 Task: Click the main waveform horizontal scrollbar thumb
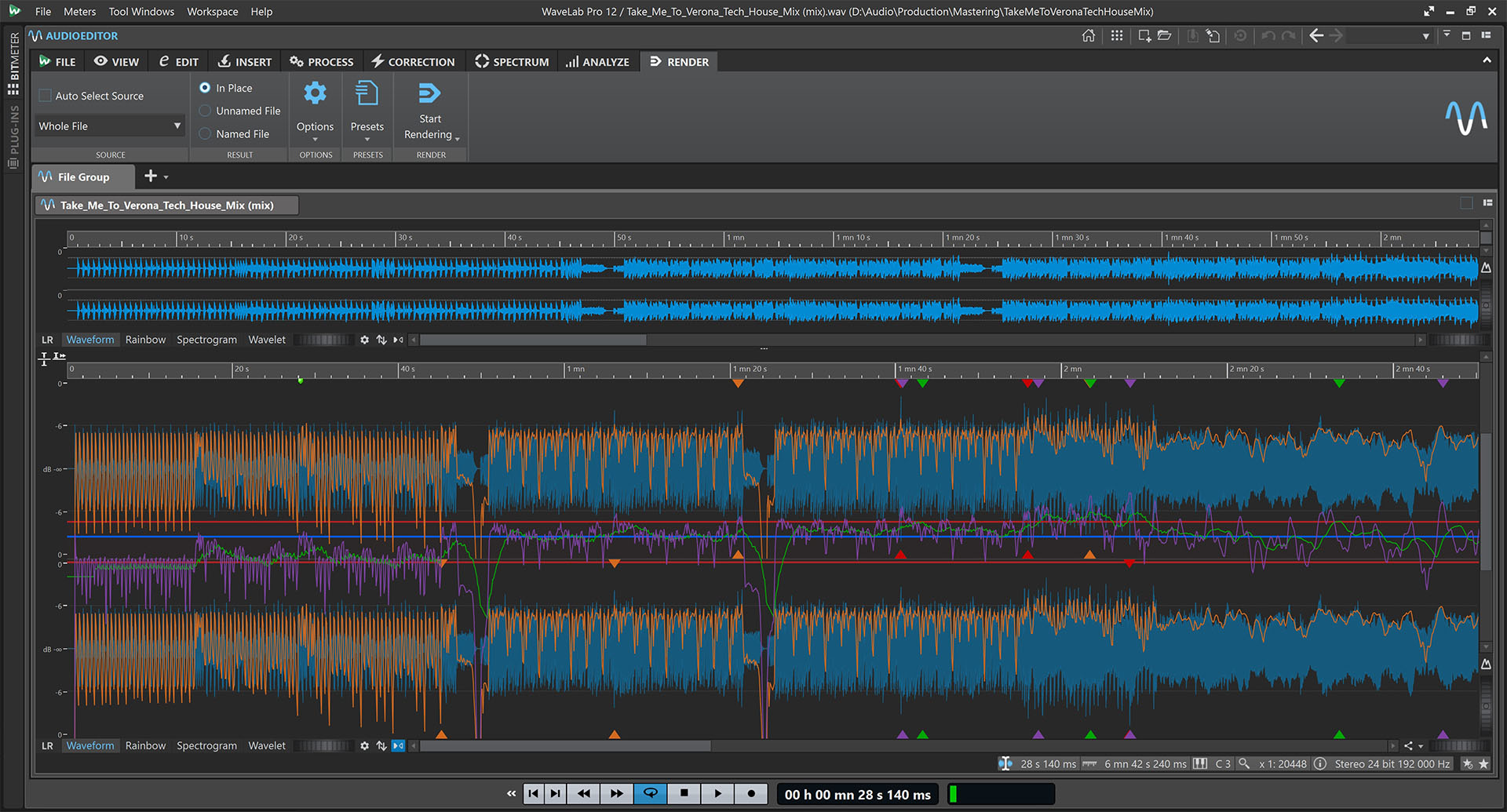[565, 745]
